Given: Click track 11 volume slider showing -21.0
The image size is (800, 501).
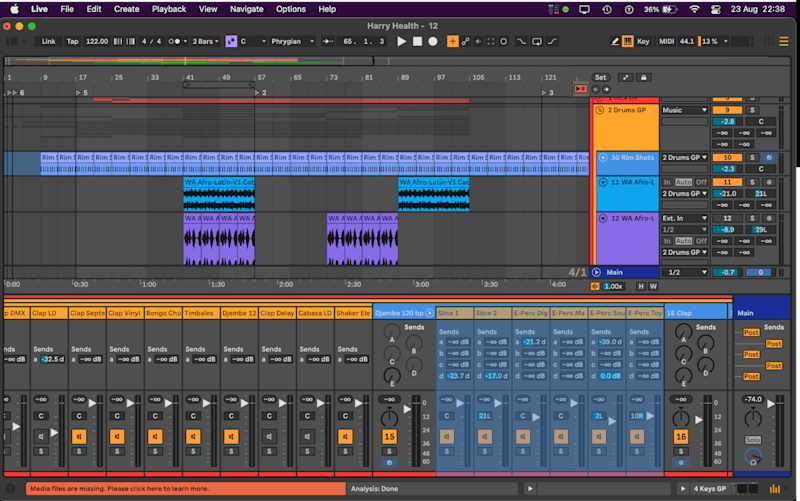Looking at the screenshot, I should coord(727,194).
